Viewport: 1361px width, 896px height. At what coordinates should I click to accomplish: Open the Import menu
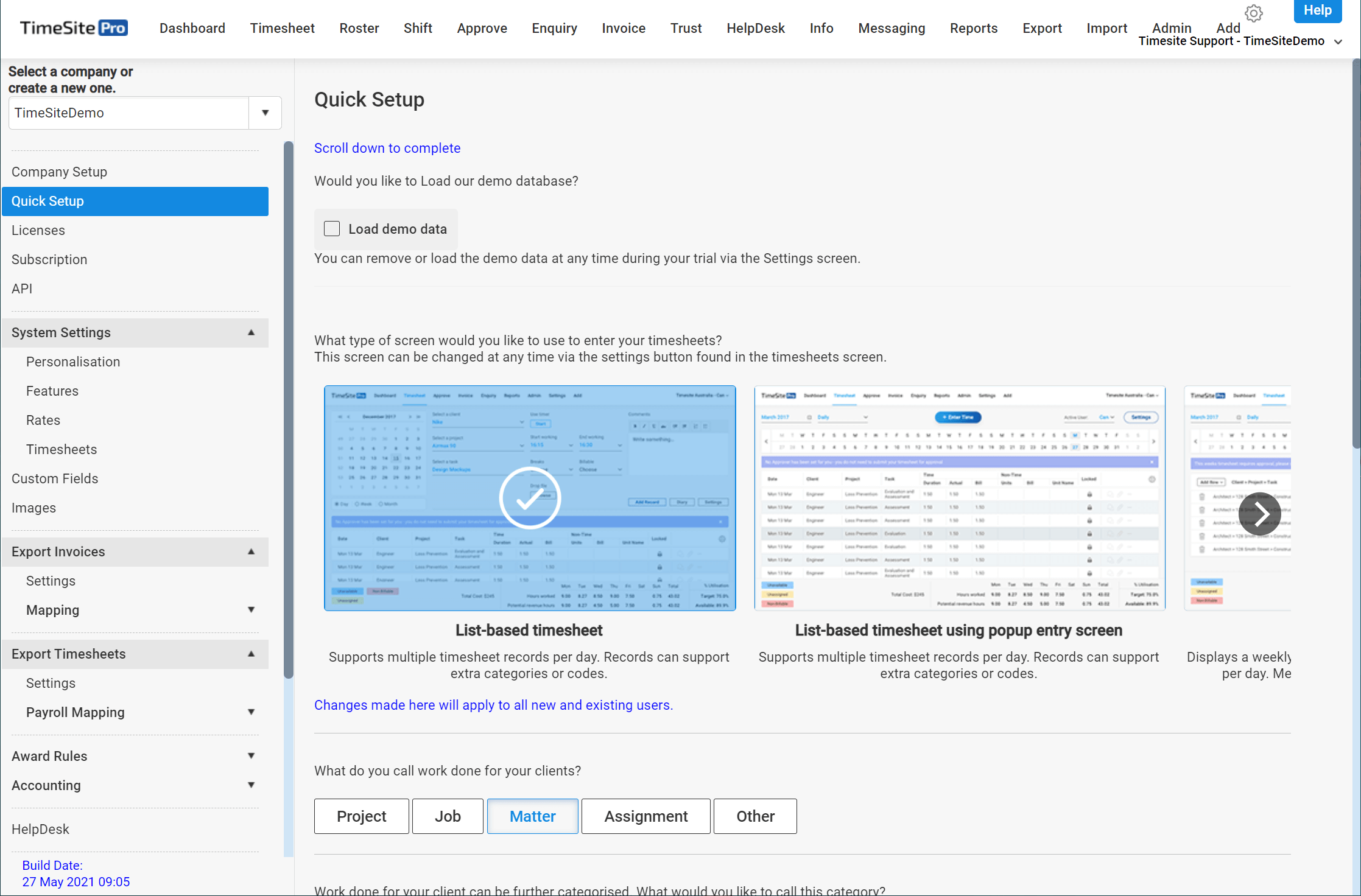click(x=1106, y=28)
